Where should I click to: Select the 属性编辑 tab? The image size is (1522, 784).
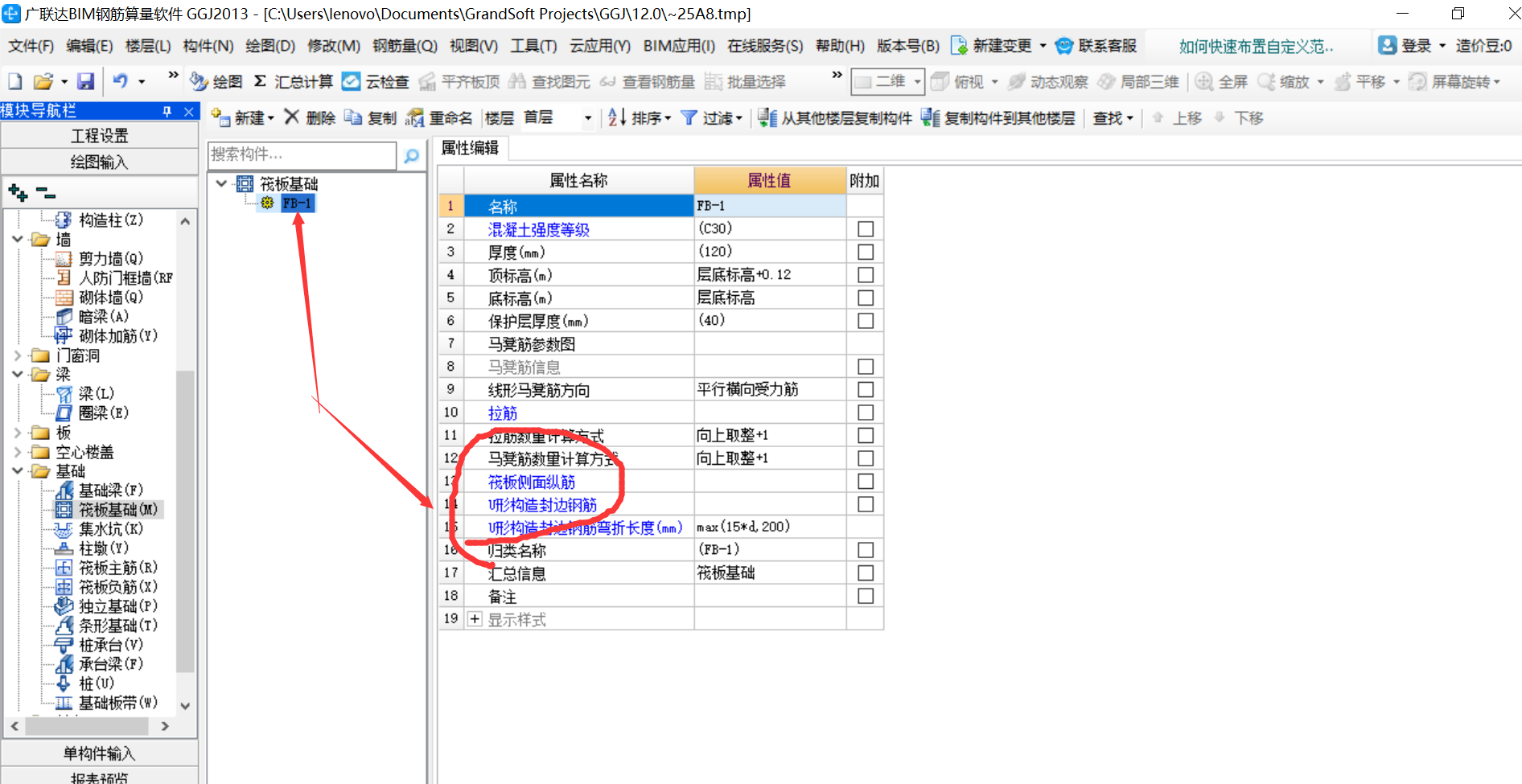(470, 148)
